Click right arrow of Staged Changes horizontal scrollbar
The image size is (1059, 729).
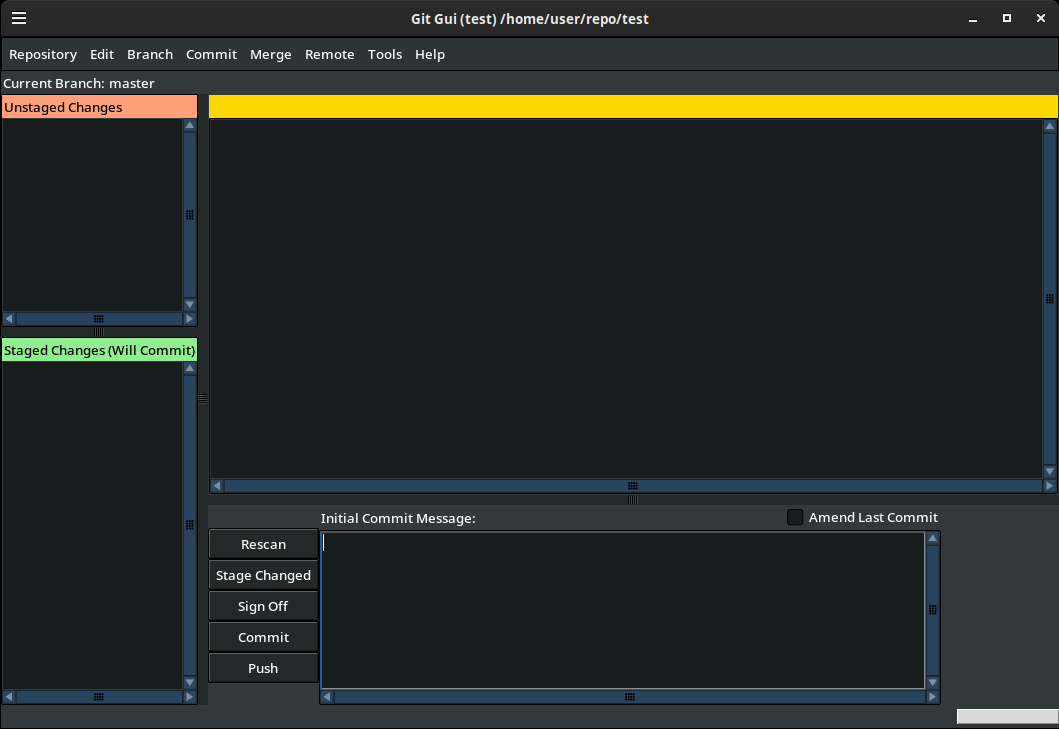coord(189,697)
